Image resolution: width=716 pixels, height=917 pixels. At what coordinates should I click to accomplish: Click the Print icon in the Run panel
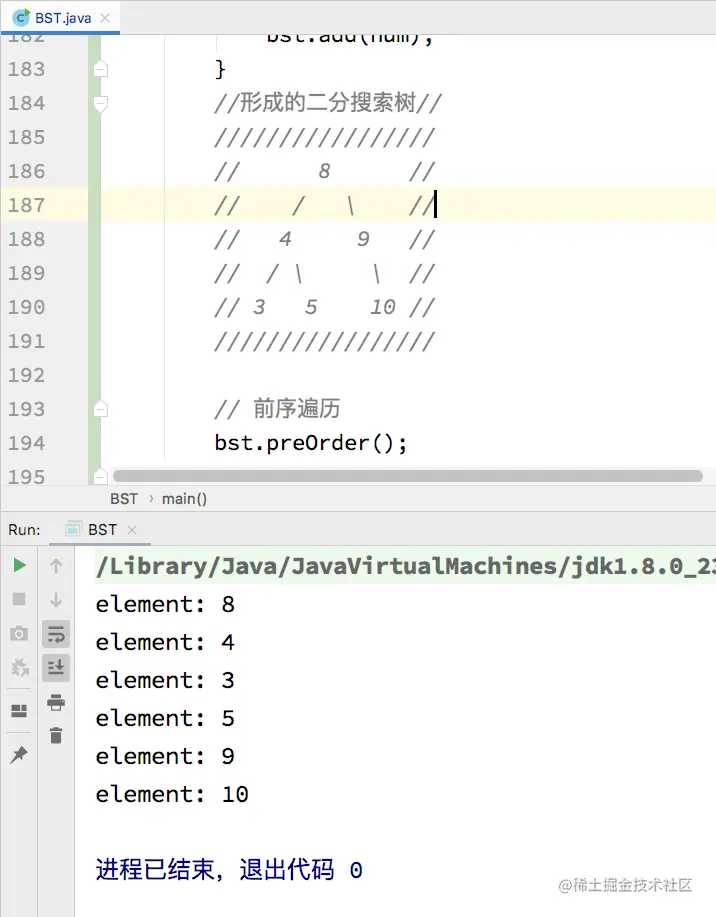[56, 702]
